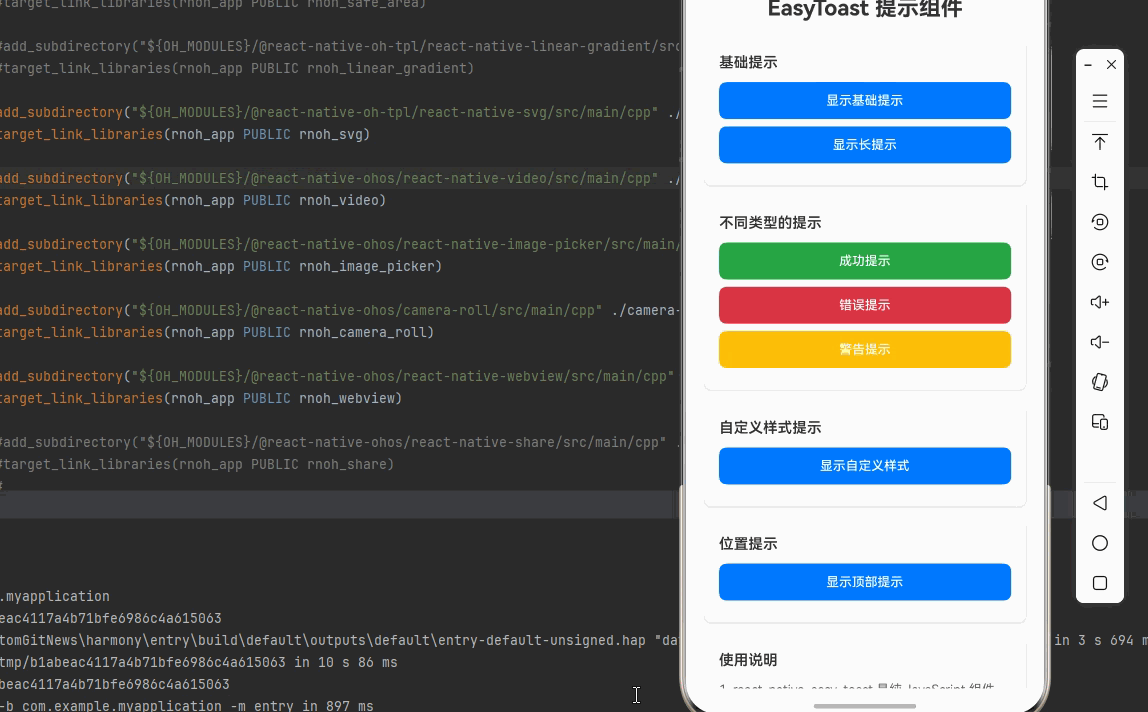The image size is (1148, 712).
Task: Click the react-native-image-picker add_subdirectory line
Action: 340,245
